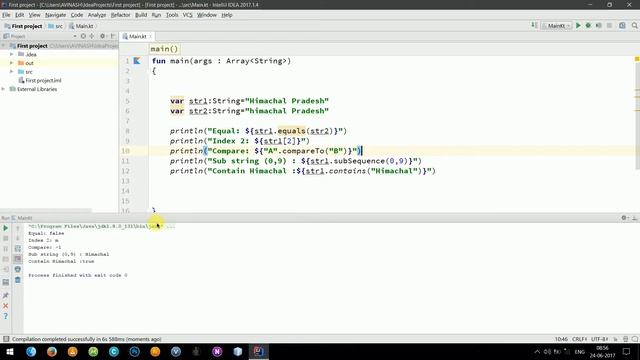Expand the src folder in project tree
Viewport: 640px width, 360px height.
coord(12,72)
